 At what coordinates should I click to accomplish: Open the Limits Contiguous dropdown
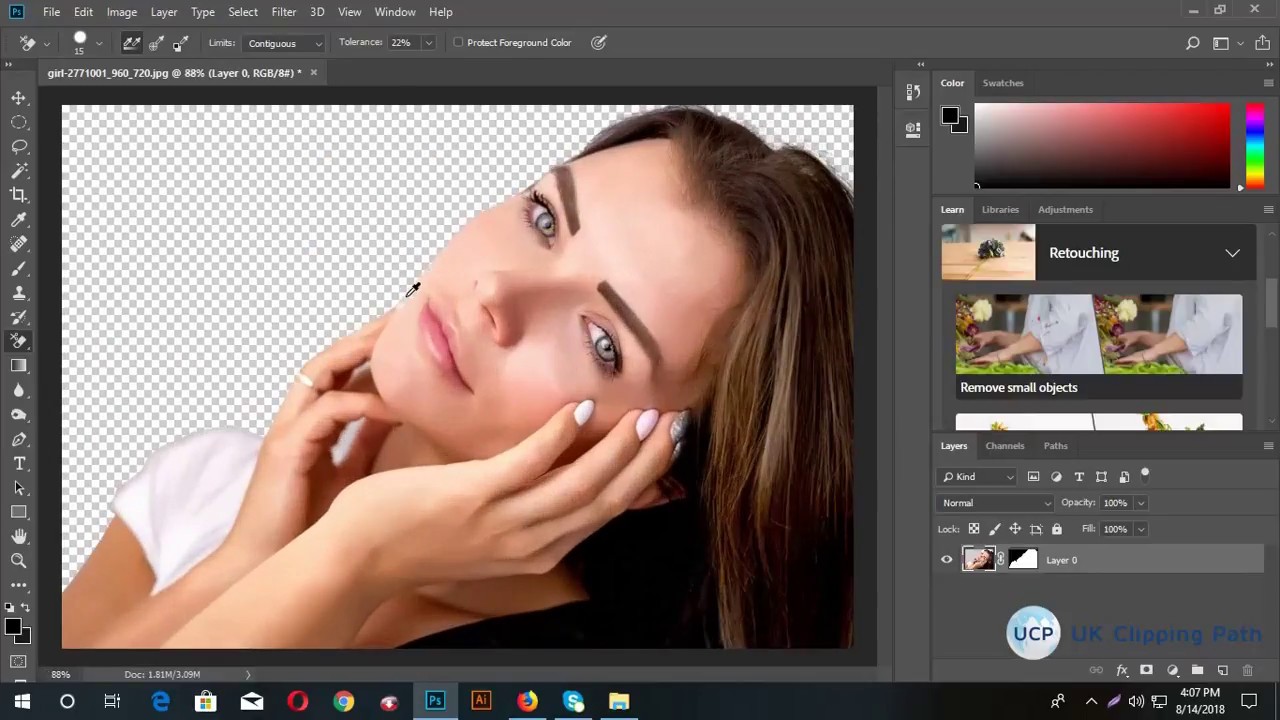pos(285,43)
